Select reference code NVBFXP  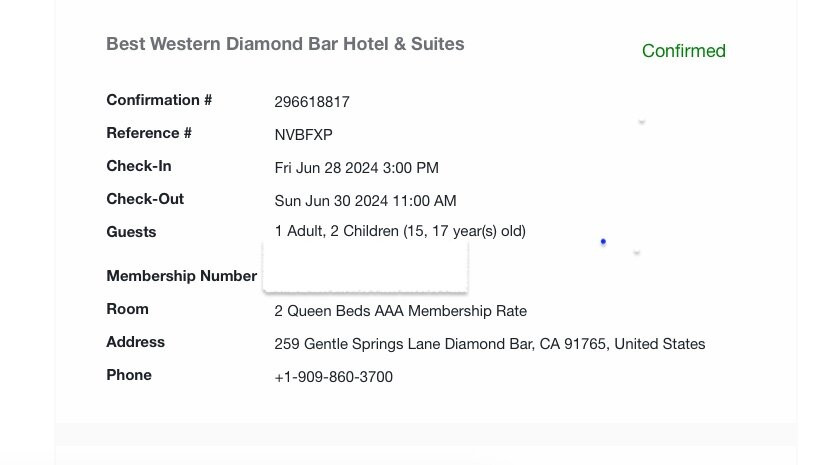303,135
